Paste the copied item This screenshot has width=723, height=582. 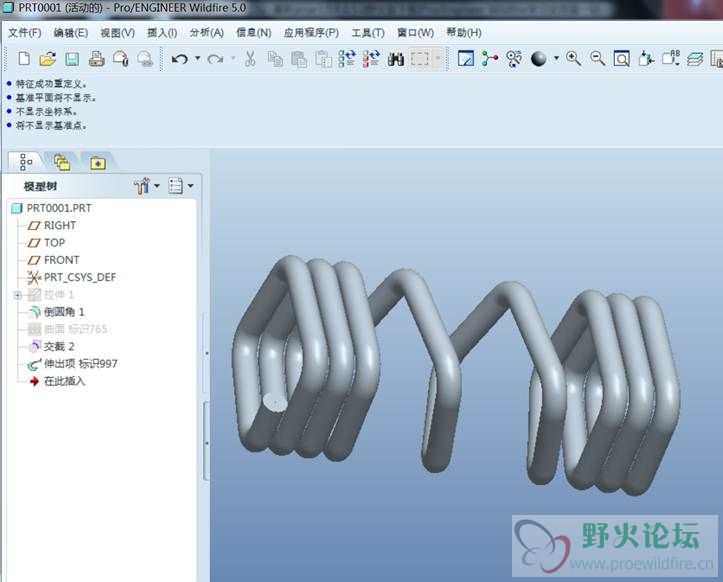299,59
